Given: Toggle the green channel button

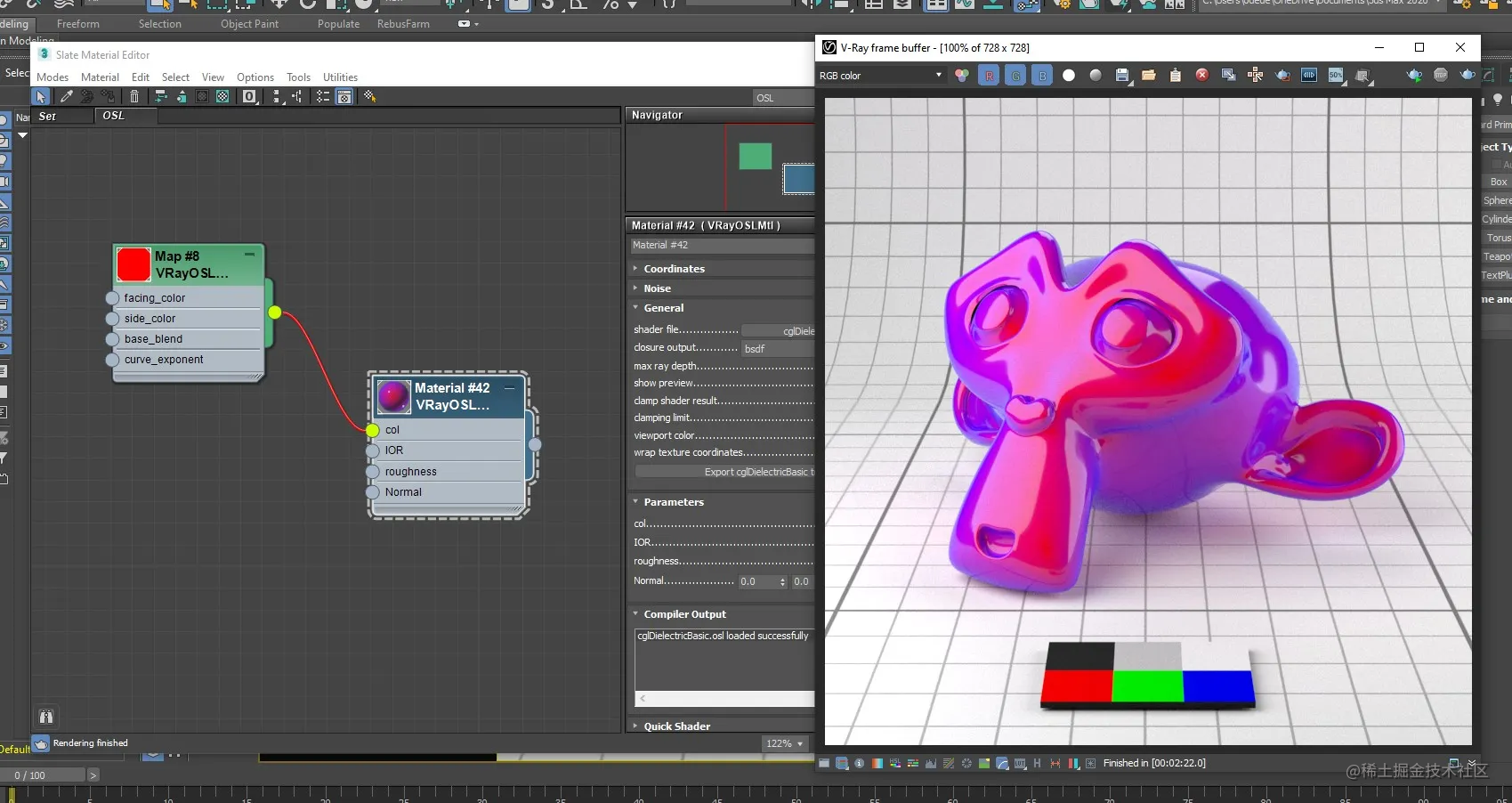Looking at the screenshot, I should [x=1015, y=76].
